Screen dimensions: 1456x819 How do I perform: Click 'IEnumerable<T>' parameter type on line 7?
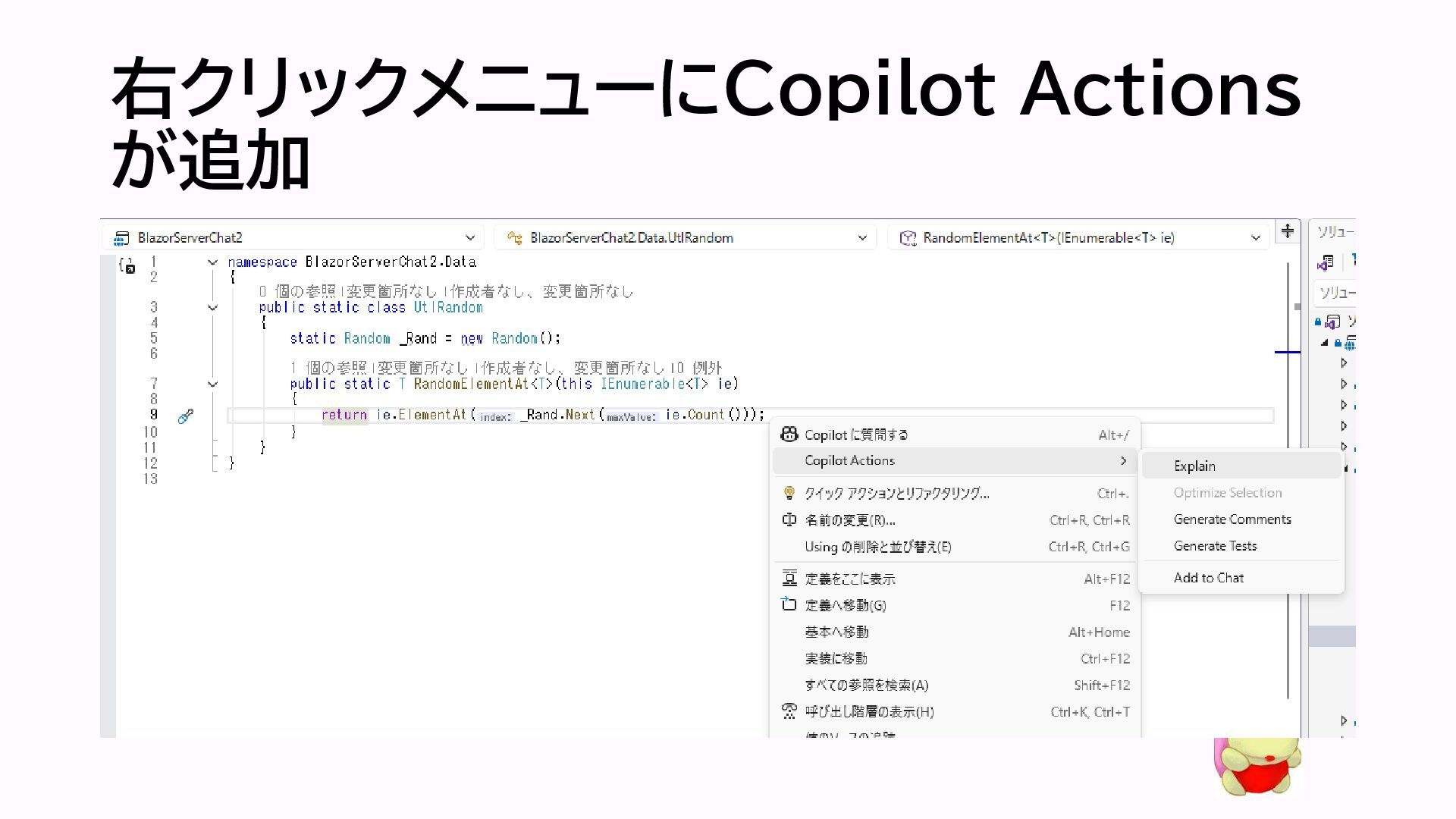coord(654,384)
